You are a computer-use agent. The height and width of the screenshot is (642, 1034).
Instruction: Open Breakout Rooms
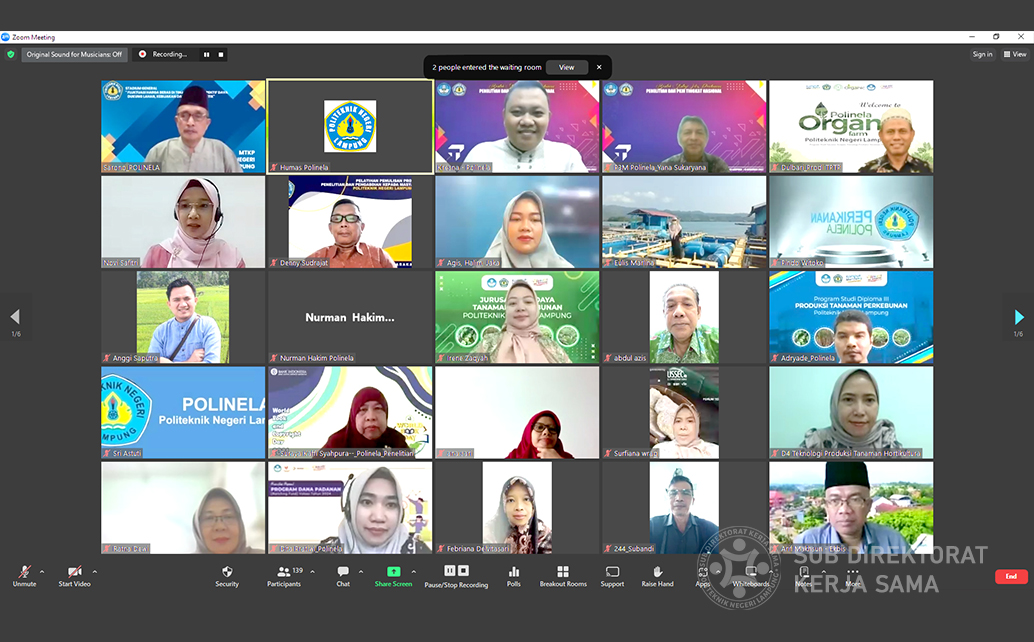click(x=563, y=573)
